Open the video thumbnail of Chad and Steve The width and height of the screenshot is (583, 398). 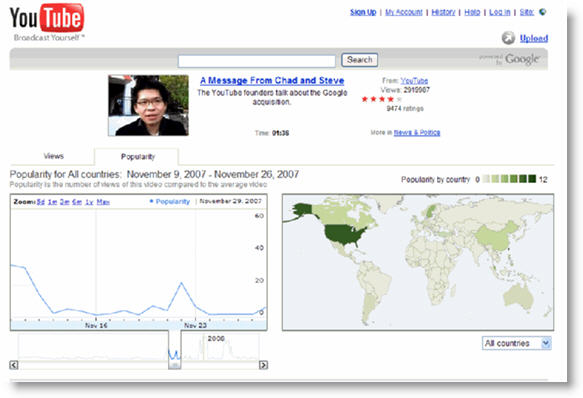pyautogui.click(x=148, y=105)
